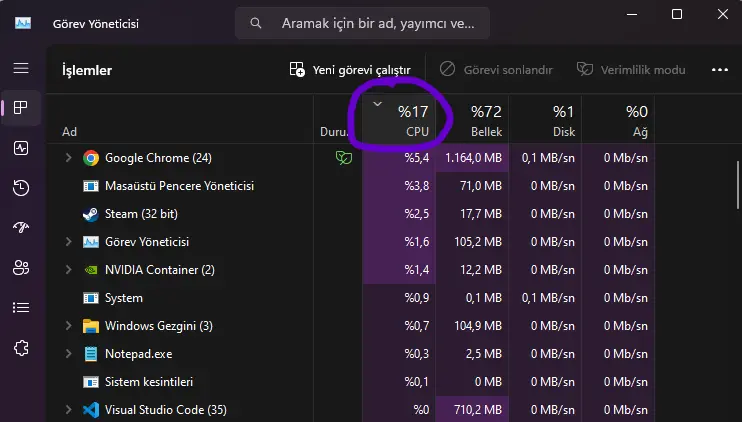
Task: Click the search magnifier icon
Action: pos(256,23)
